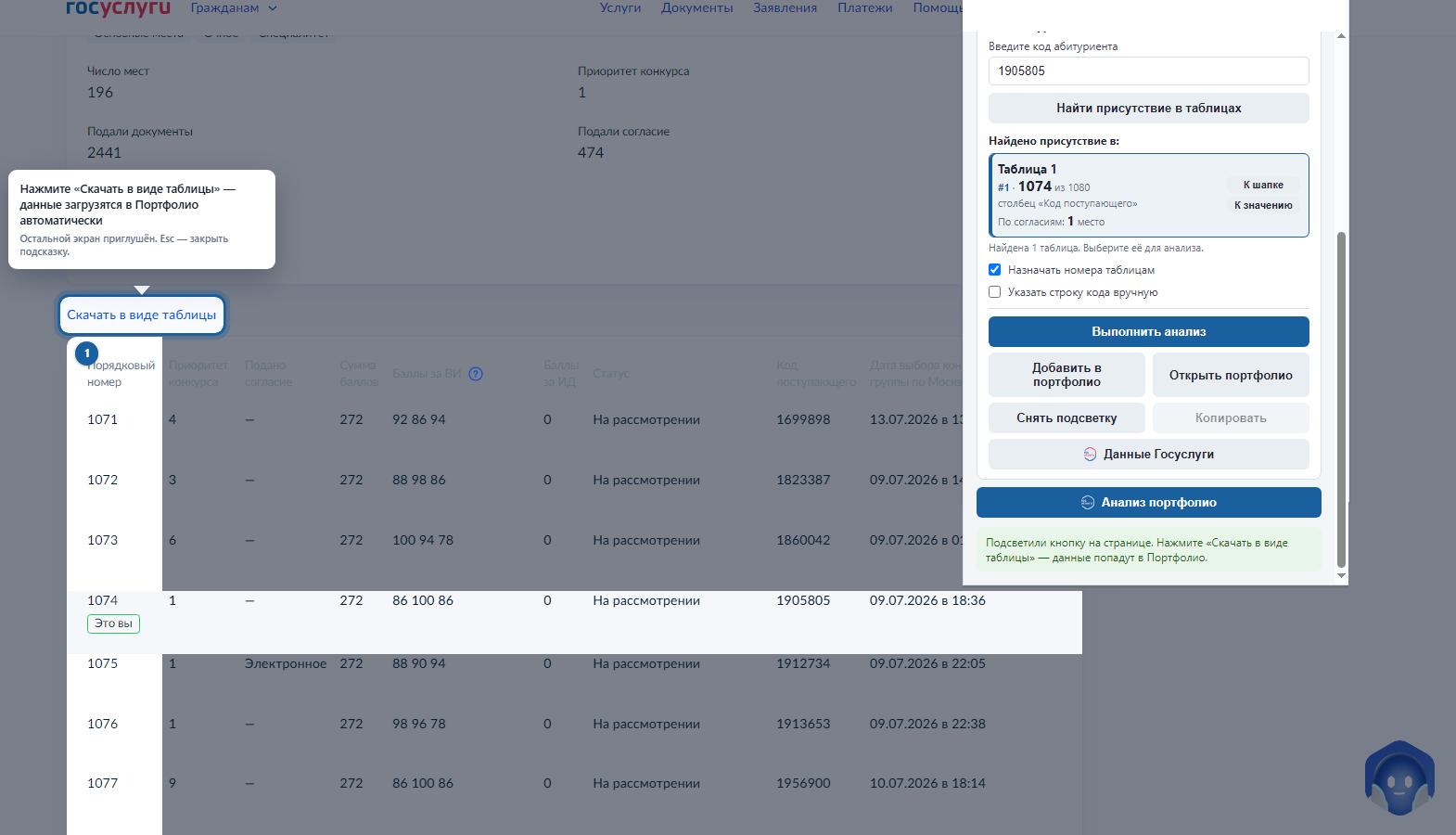Run «Выполнить анализ»
Image resolution: width=1456 pixels, height=835 pixels.
pos(1149,332)
